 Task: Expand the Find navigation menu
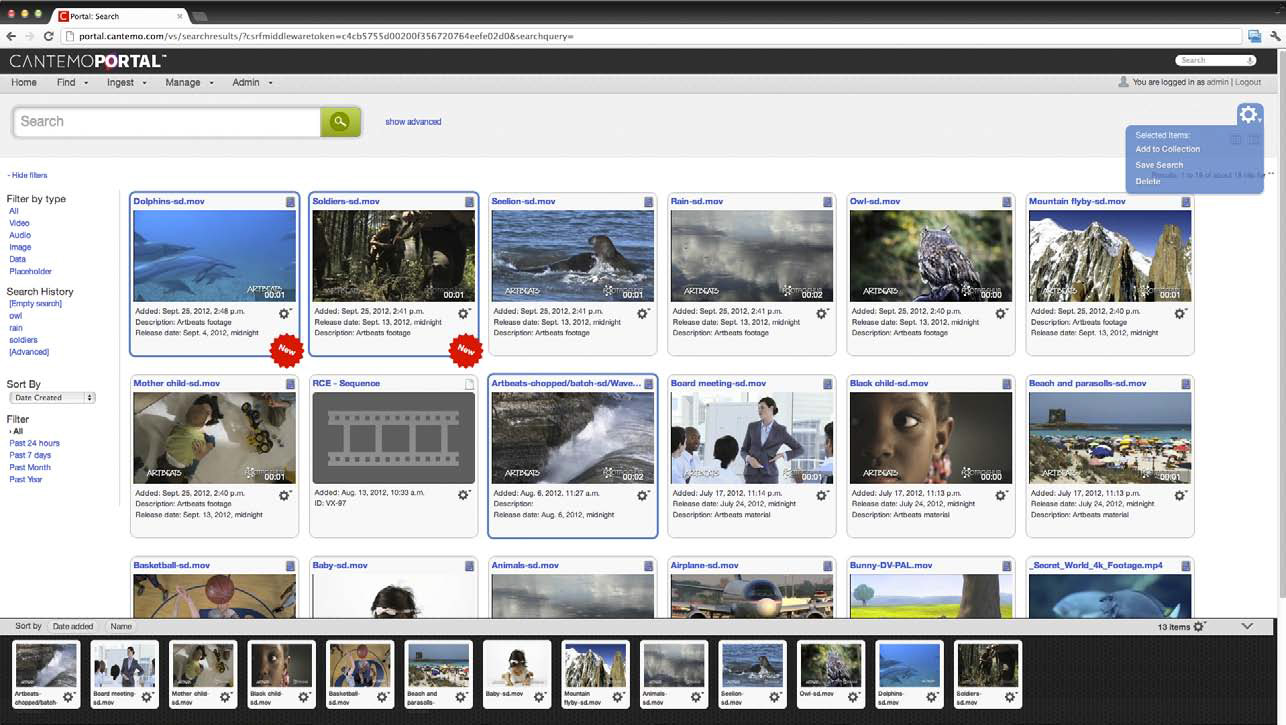(x=72, y=83)
